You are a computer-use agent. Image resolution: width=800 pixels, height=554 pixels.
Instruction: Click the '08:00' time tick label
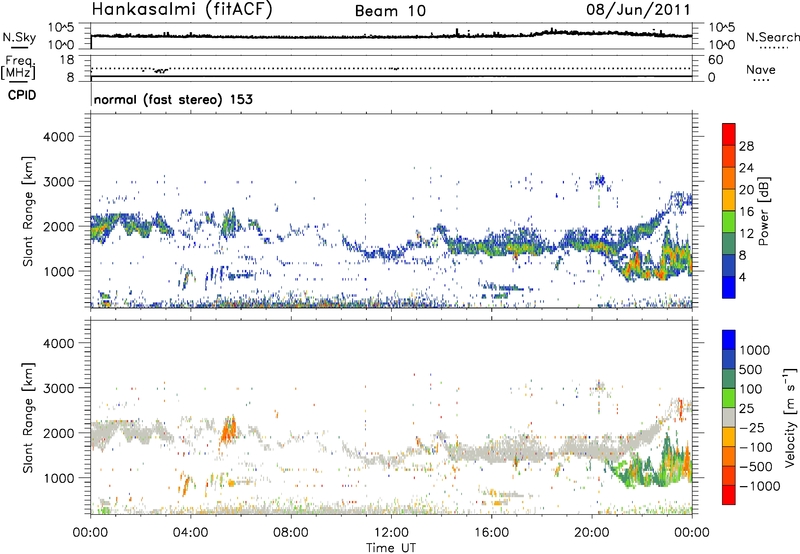290,533
